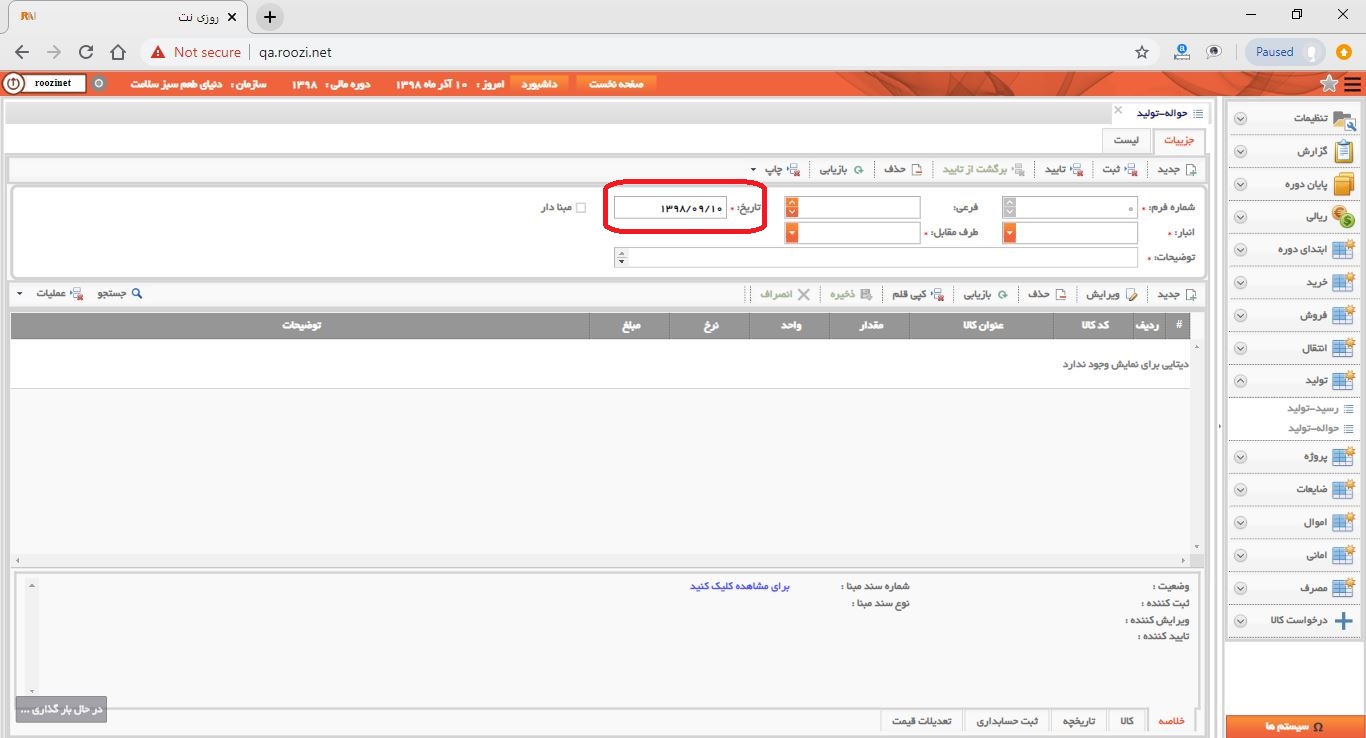Click جستجو search in the grid toolbar
The image size is (1366, 738).
tap(120, 295)
